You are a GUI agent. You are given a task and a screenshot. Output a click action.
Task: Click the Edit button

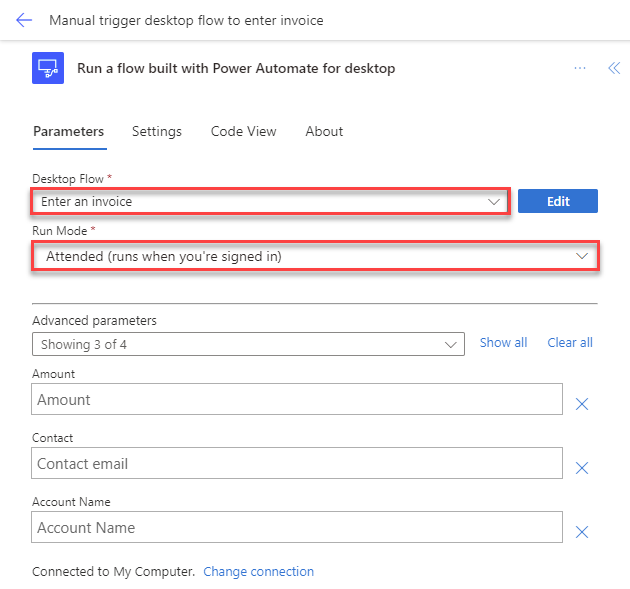(x=558, y=201)
